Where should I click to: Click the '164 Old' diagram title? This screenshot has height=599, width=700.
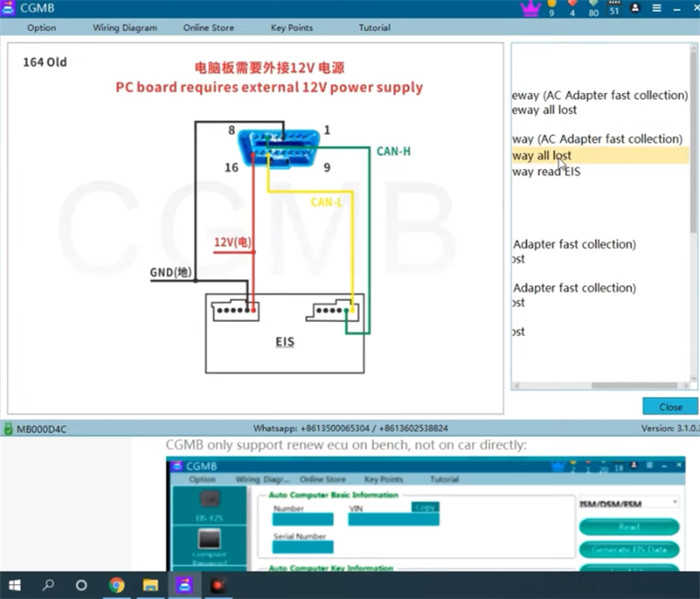click(x=45, y=62)
